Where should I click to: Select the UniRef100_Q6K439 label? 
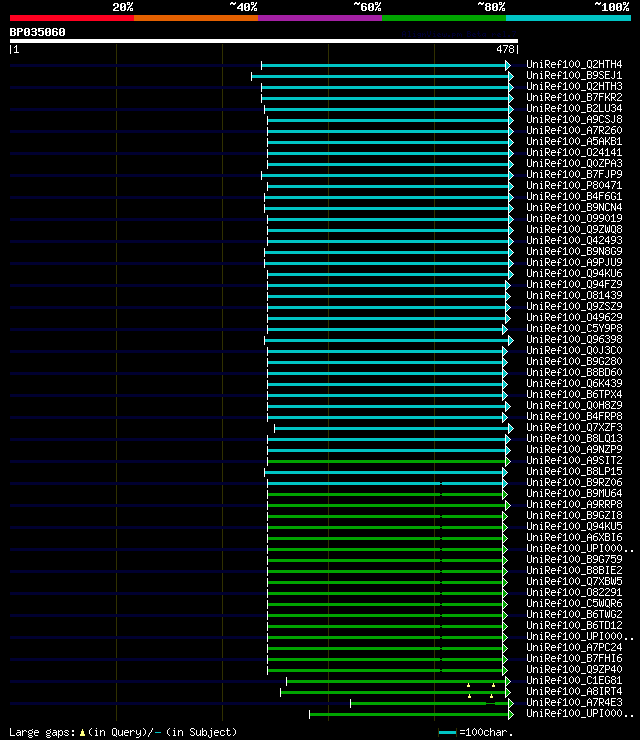pyautogui.click(x=574, y=383)
